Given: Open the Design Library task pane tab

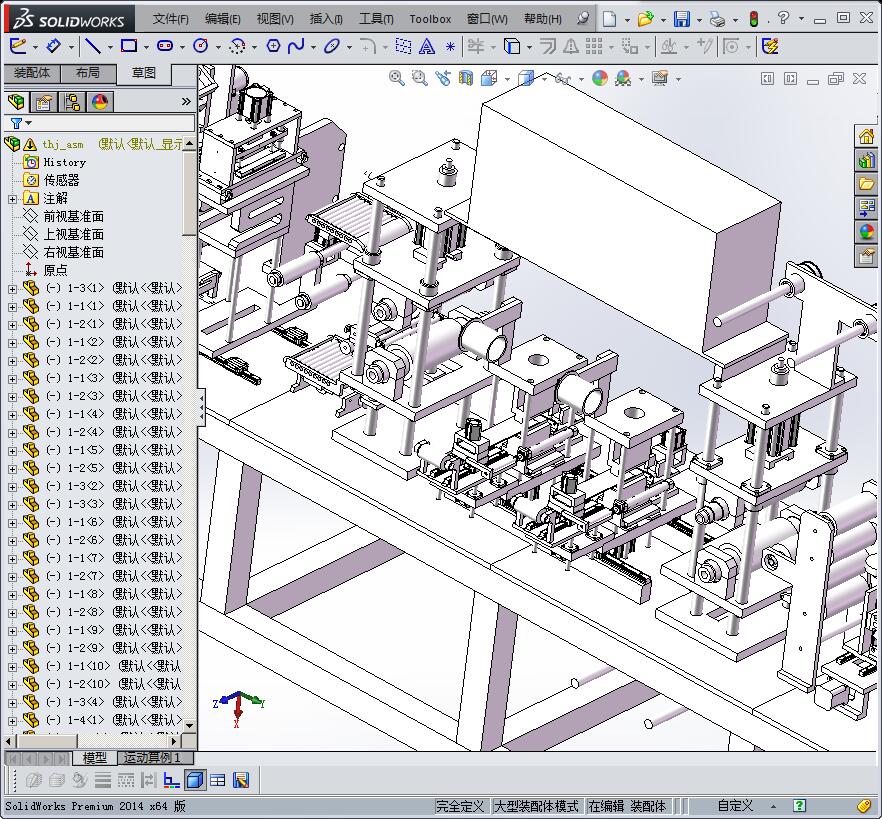Looking at the screenshot, I should tap(866, 160).
